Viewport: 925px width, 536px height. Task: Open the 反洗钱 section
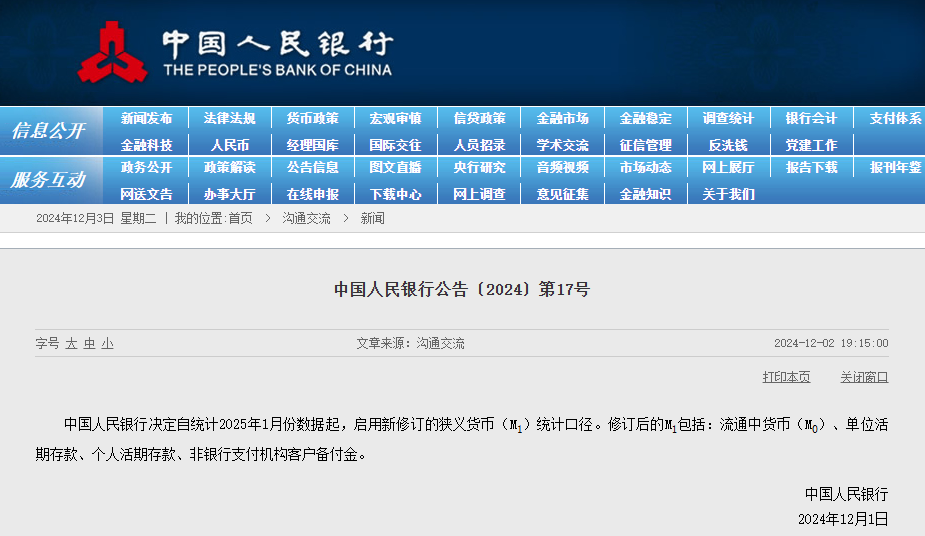tap(728, 145)
